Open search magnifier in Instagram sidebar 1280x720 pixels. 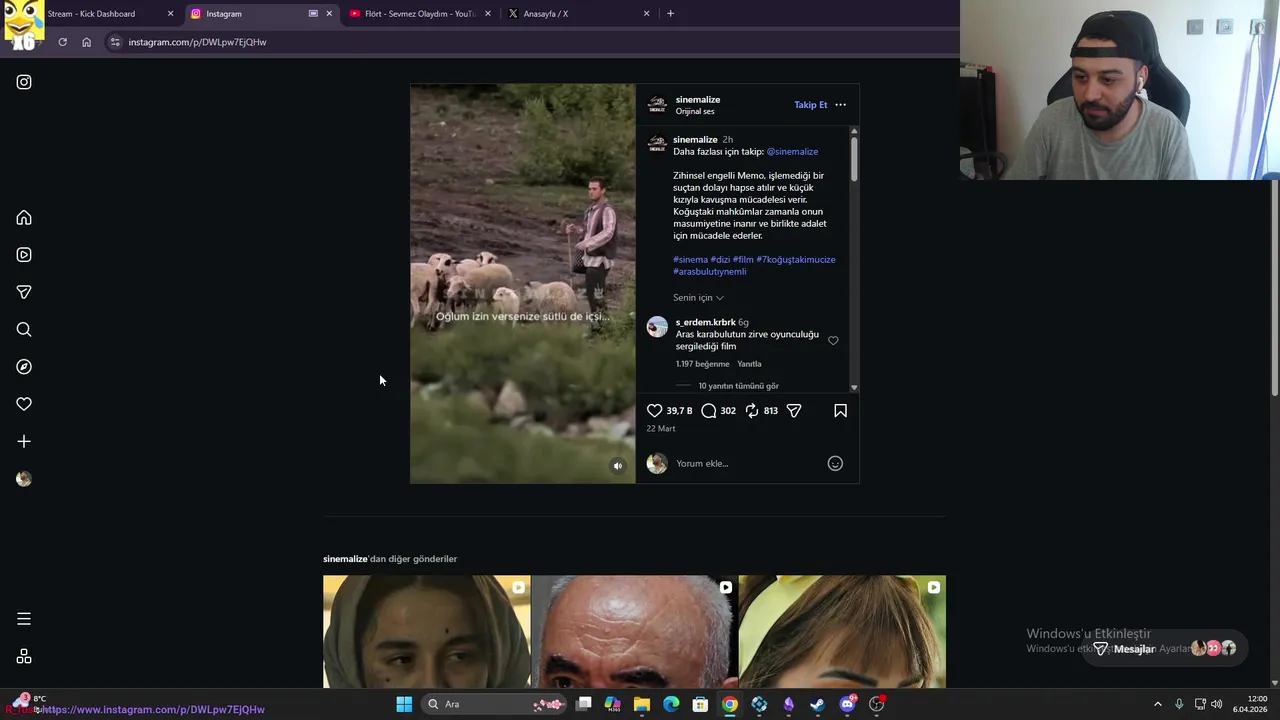[x=24, y=329]
